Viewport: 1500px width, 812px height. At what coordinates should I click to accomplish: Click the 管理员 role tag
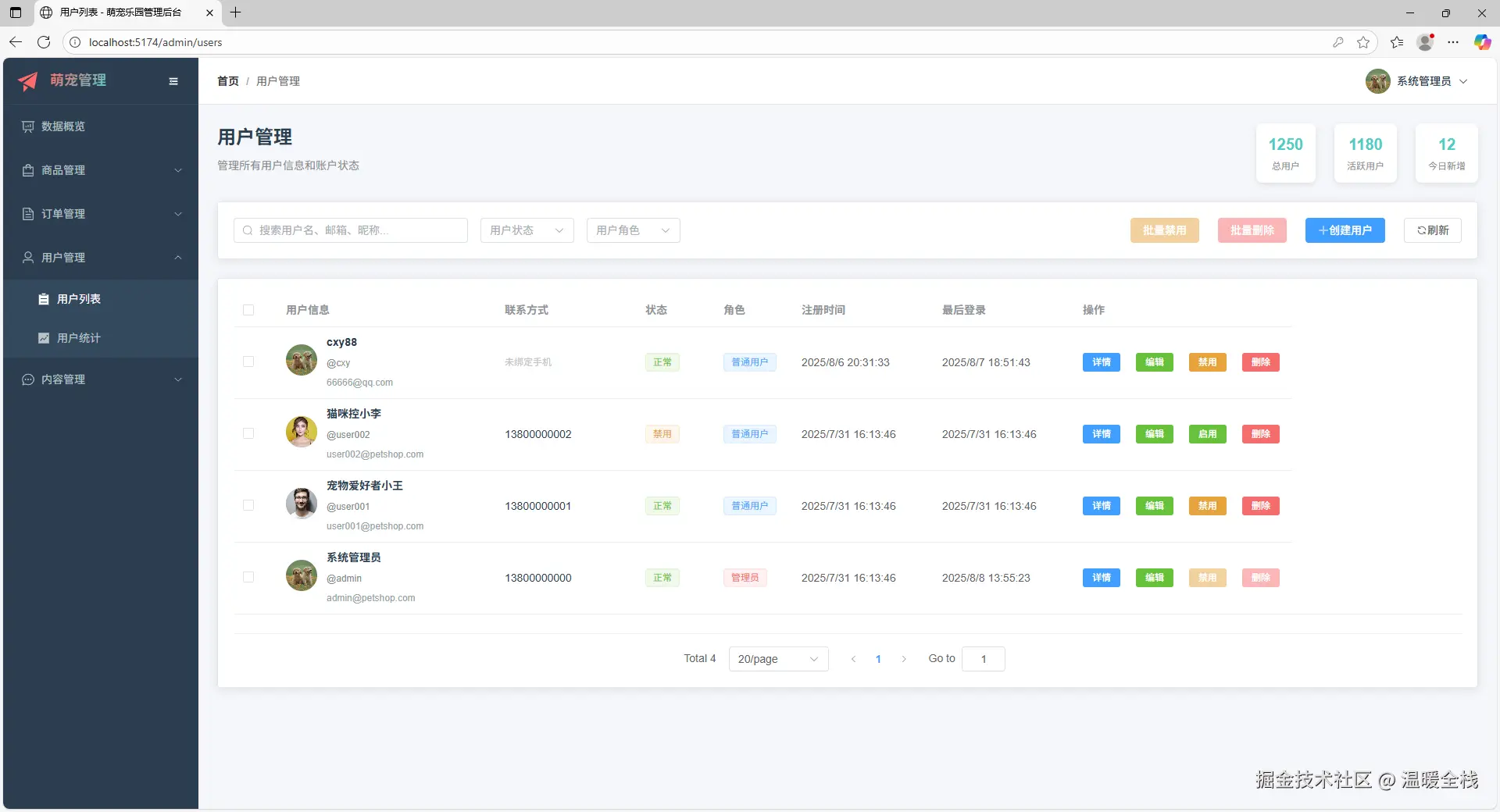tap(745, 578)
